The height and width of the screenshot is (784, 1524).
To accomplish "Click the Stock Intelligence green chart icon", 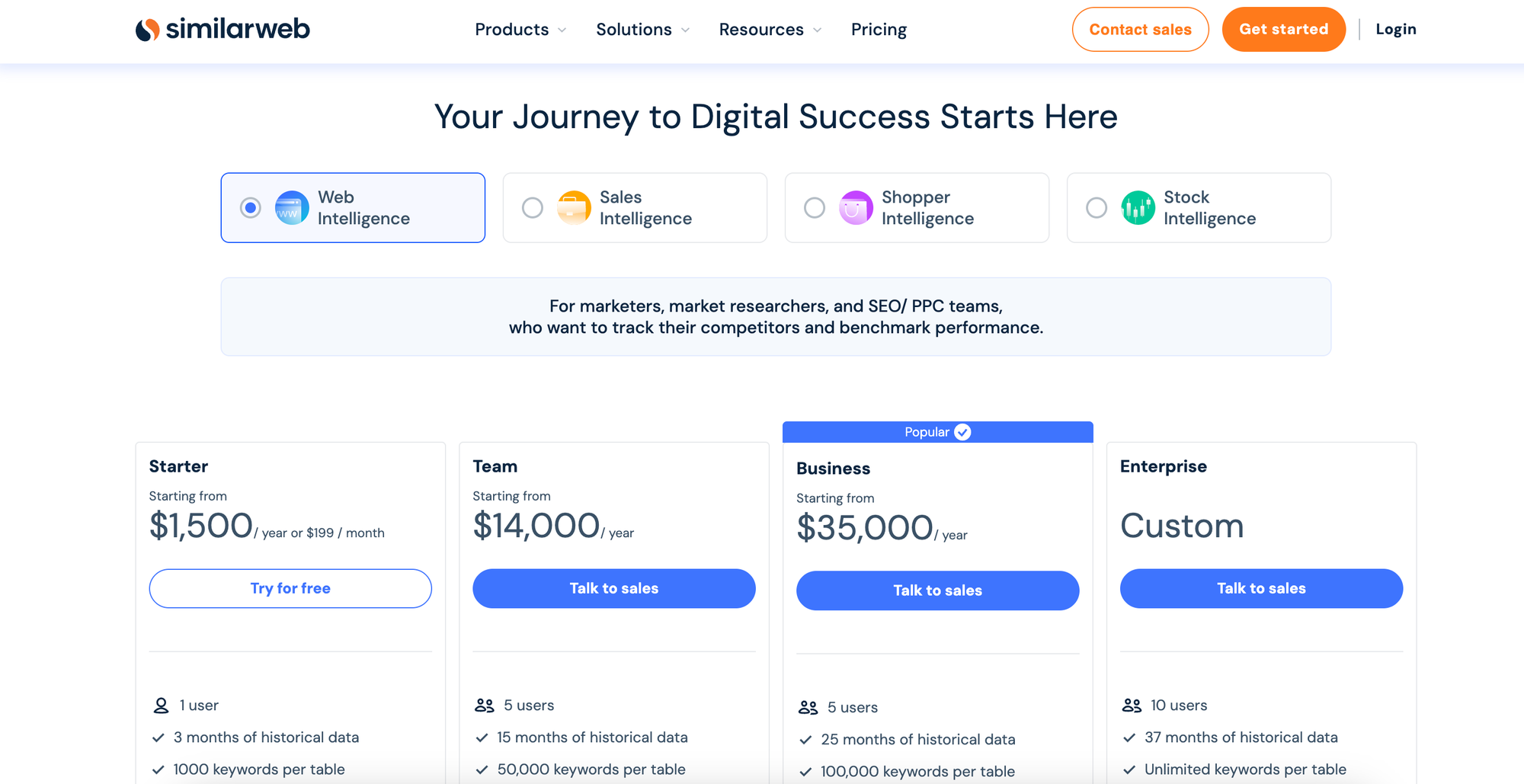I will (x=1138, y=208).
